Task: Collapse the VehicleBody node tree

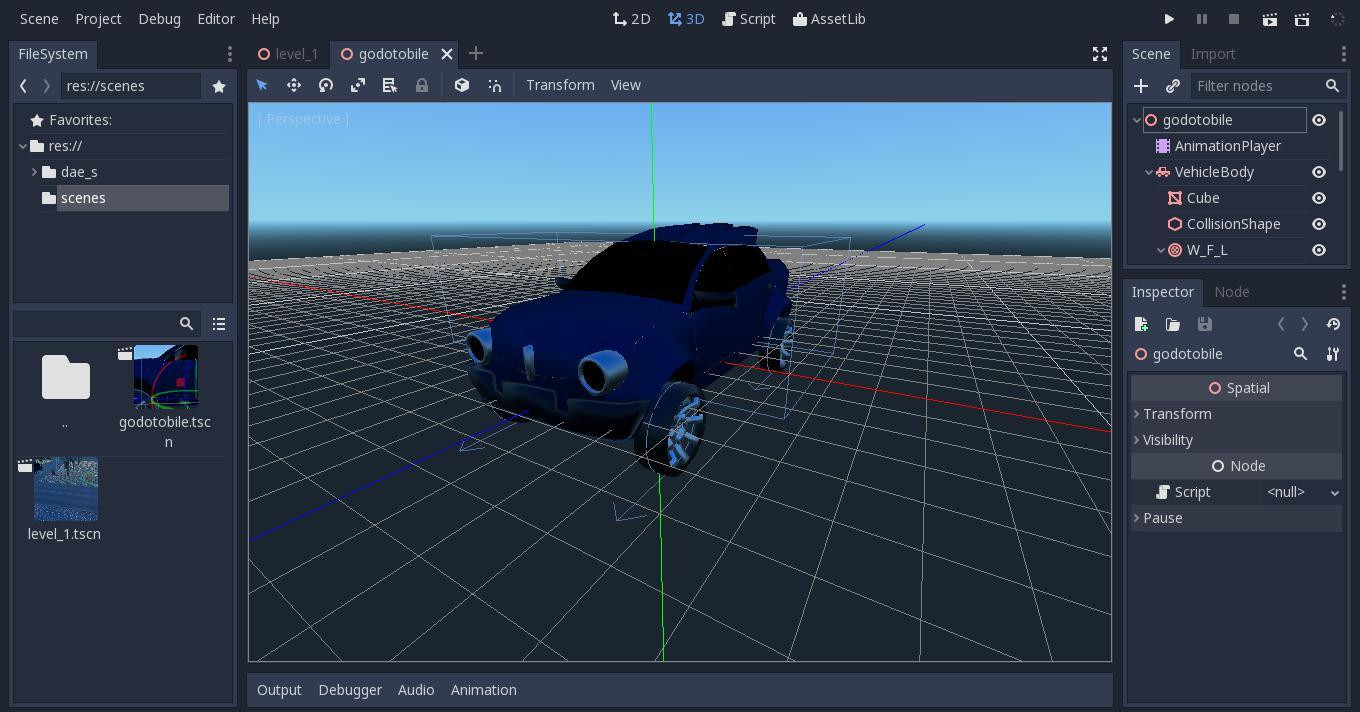Action: click(1149, 172)
